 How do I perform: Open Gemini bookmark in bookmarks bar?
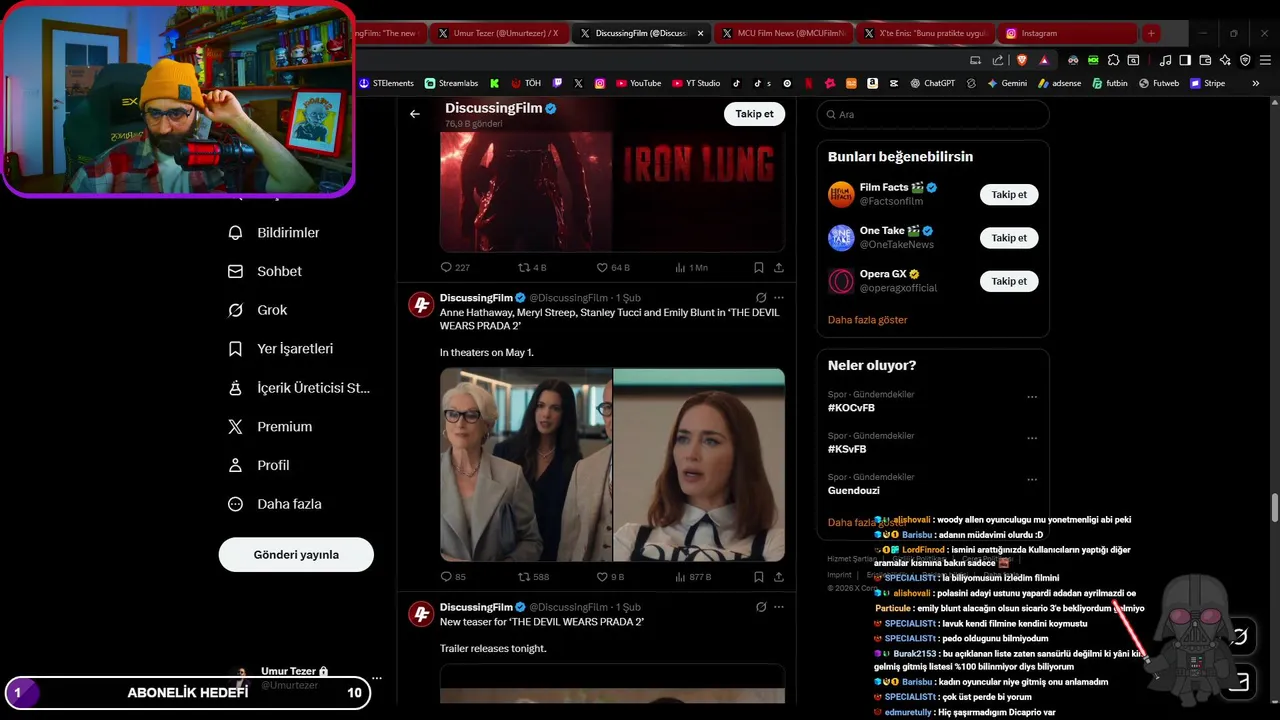click(x=1007, y=83)
